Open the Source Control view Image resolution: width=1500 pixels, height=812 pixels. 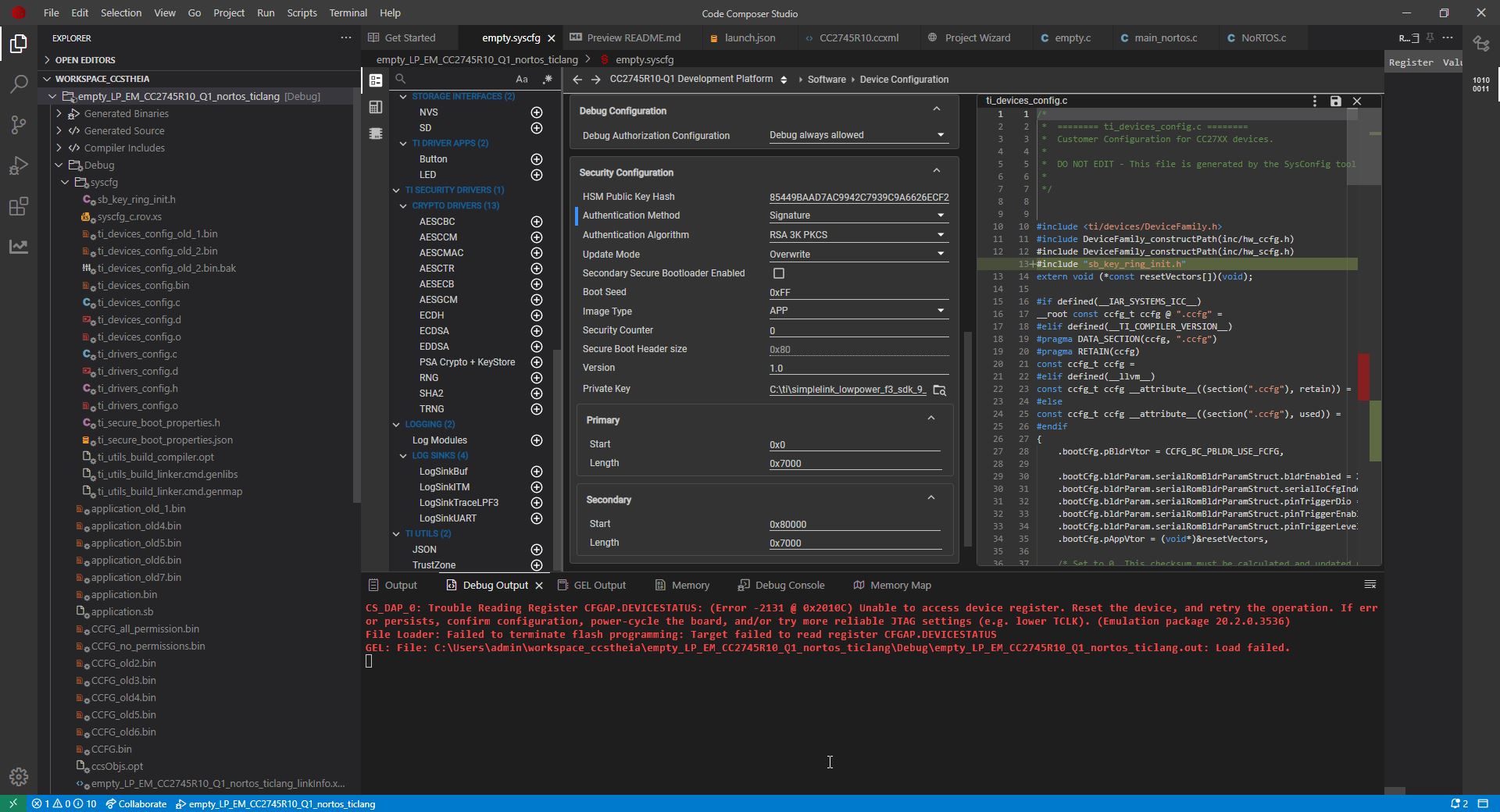coord(19,125)
